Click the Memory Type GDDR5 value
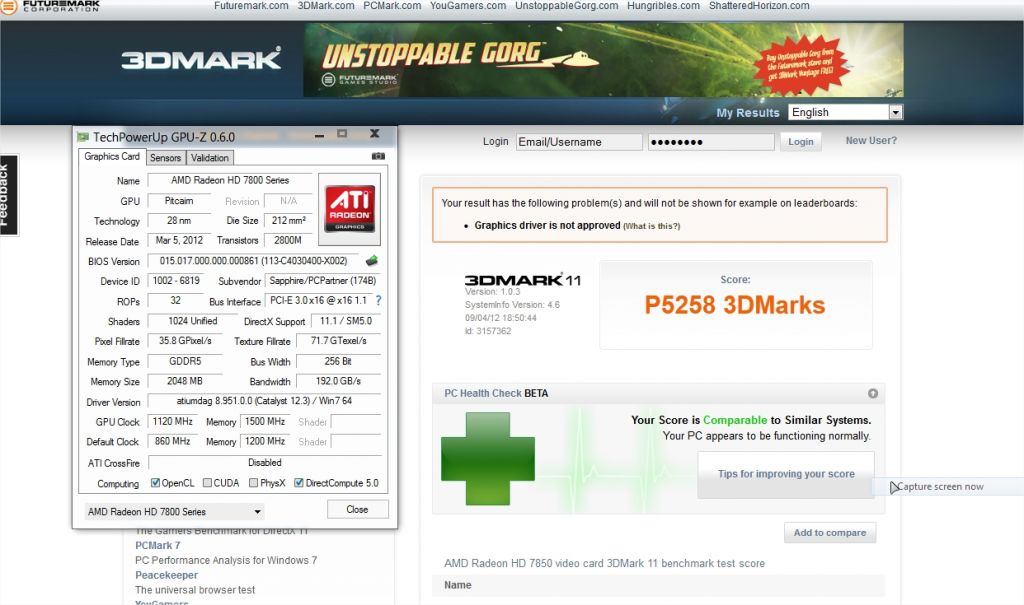This screenshot has width=1024, height=605. (185, 361)
